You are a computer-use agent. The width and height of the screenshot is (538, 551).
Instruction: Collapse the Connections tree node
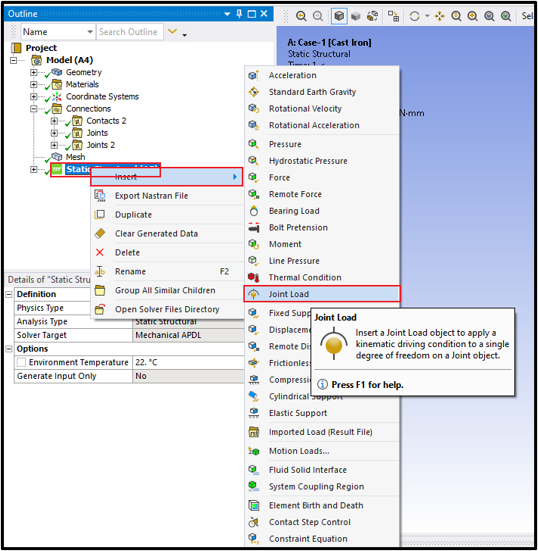[33, 109]
